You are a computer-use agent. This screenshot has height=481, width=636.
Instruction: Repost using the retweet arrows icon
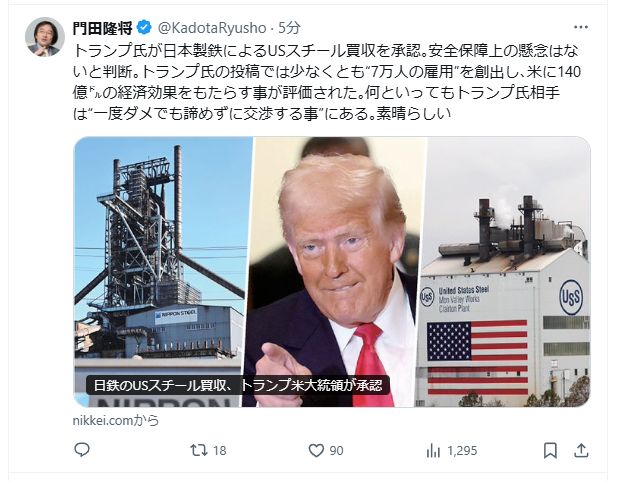point(199,450)
